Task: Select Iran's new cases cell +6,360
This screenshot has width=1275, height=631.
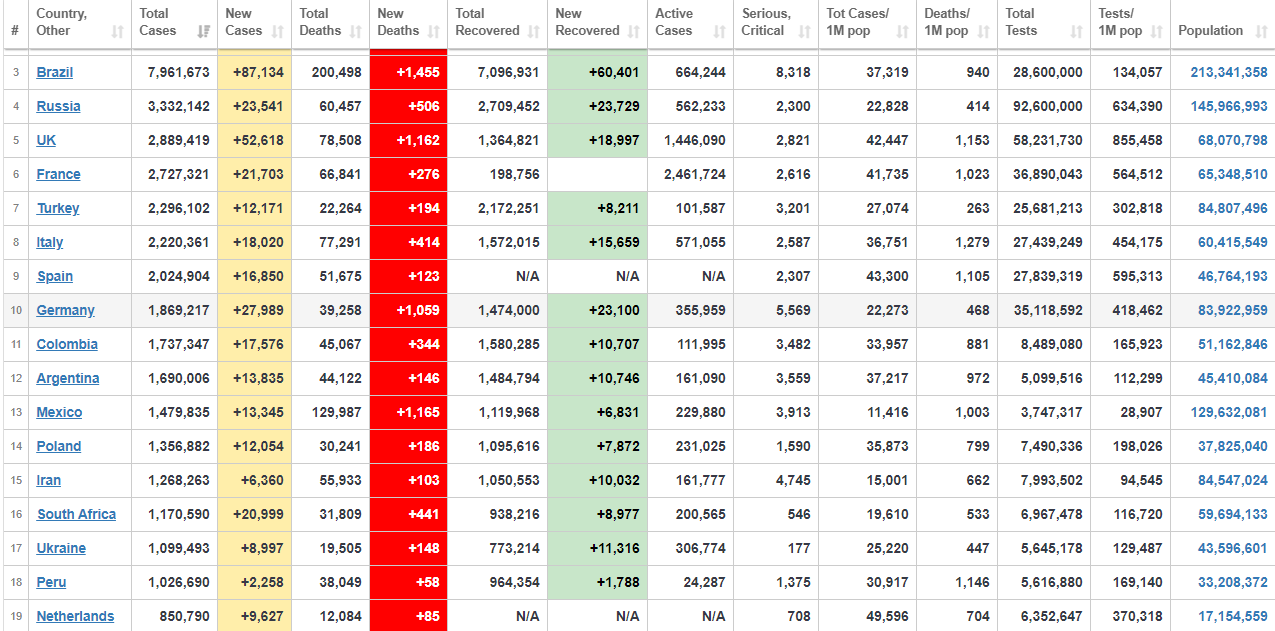Action: pyautogui.click(x=255, y=480)
